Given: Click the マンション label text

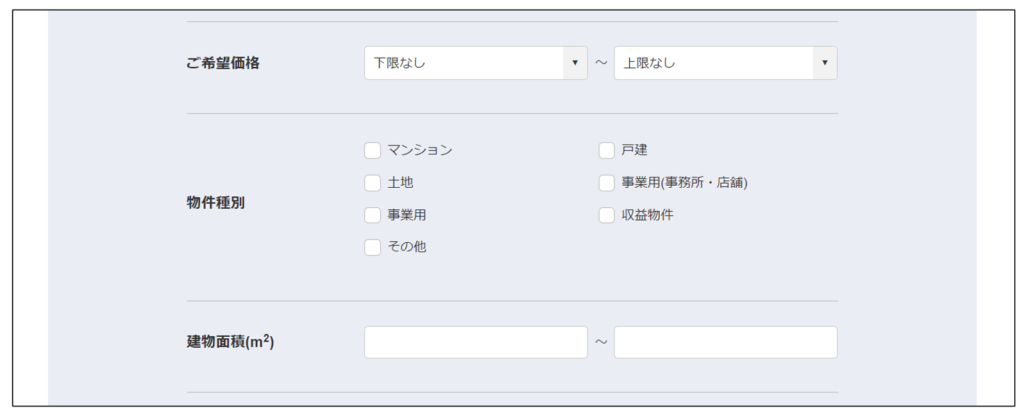Looking at the screenshot, I should (420, 151).
